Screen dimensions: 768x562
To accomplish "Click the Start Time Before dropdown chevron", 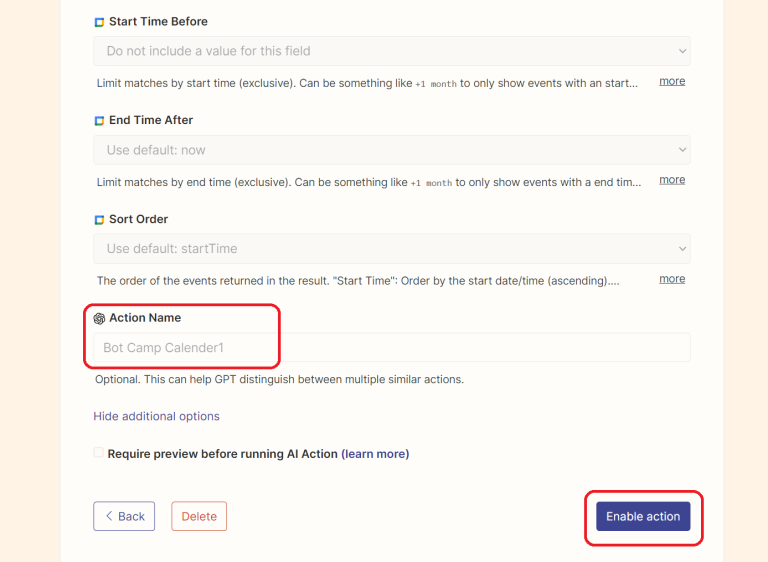I will tap(682, 51).
